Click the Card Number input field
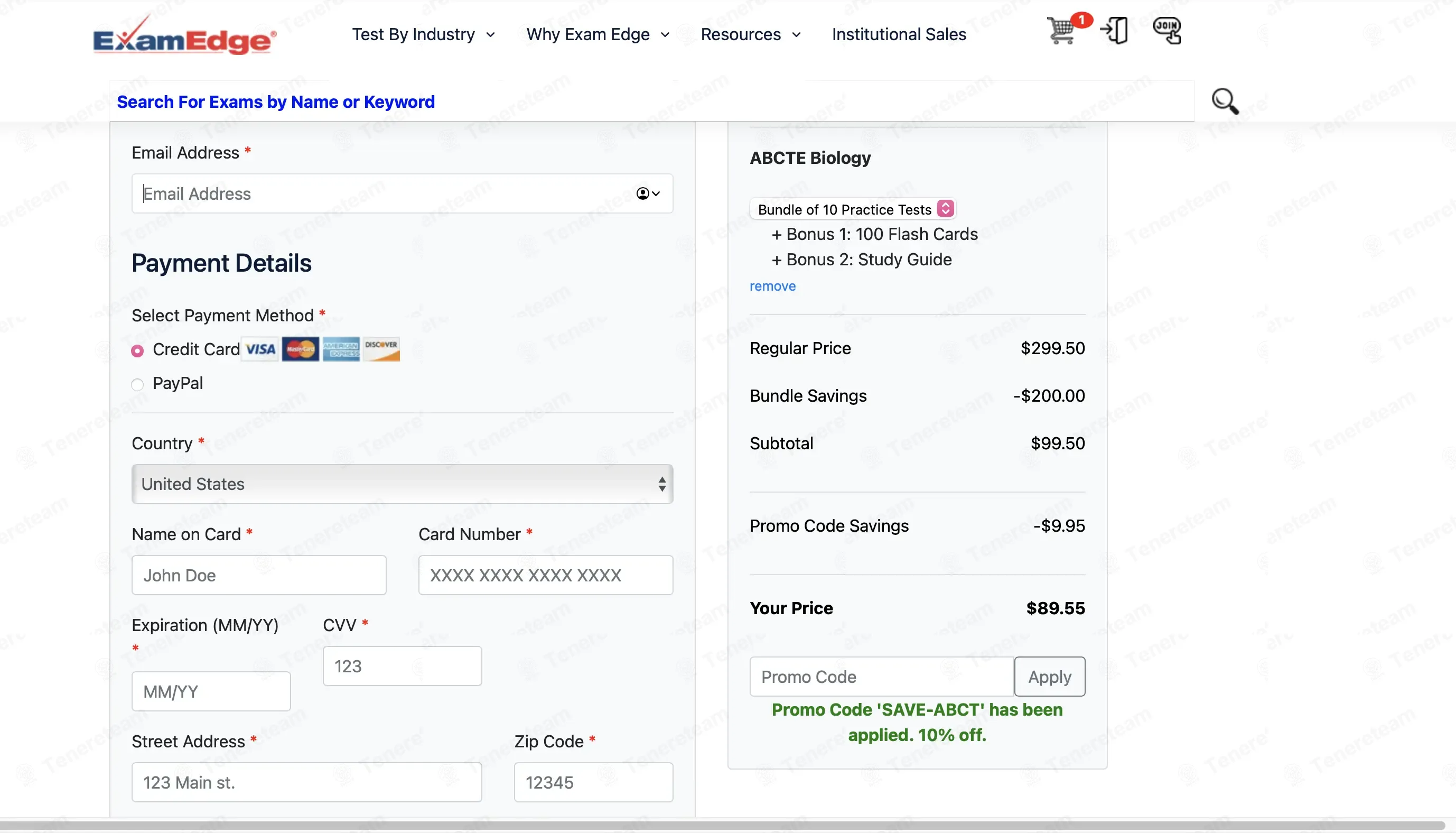Viewport: 1456px width, 833px height. coord(545,575)
